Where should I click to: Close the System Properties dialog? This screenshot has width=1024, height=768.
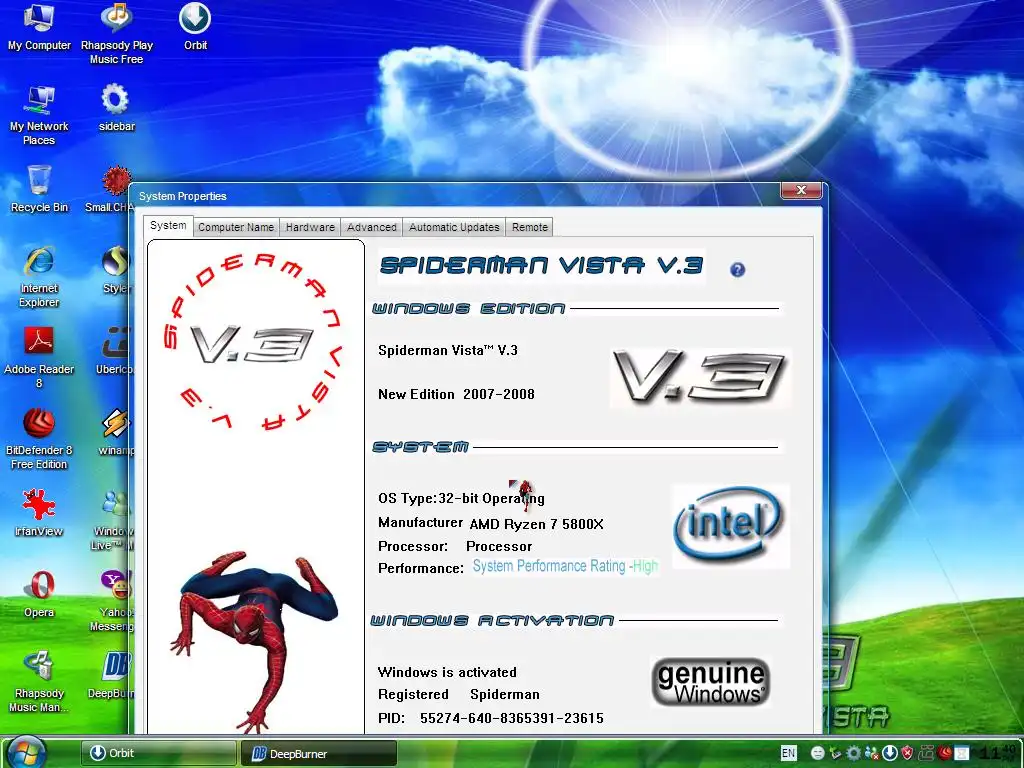(801, 190)
